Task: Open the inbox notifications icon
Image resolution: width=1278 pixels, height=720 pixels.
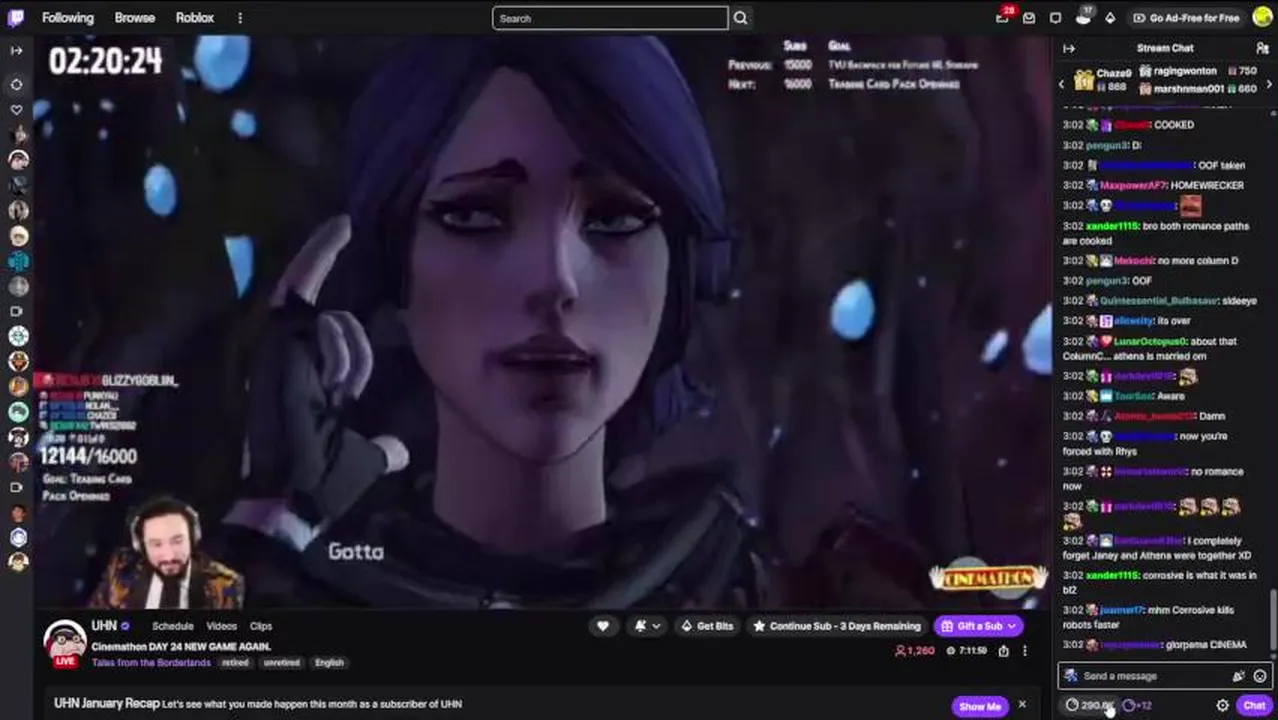Action: coord(1029,18)
